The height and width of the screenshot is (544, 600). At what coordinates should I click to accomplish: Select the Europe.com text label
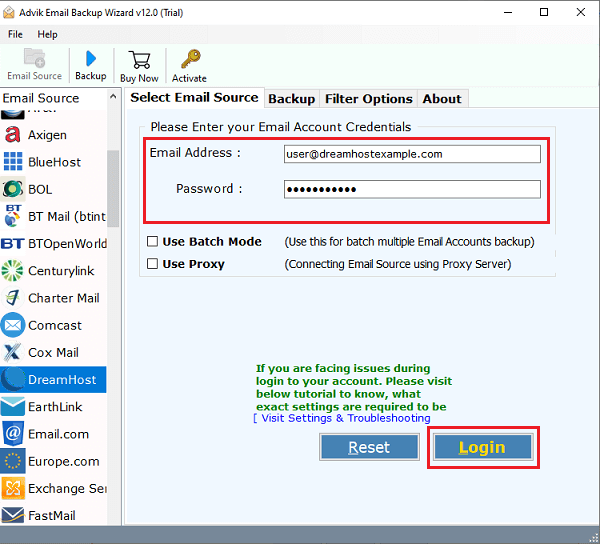[64, 461]
